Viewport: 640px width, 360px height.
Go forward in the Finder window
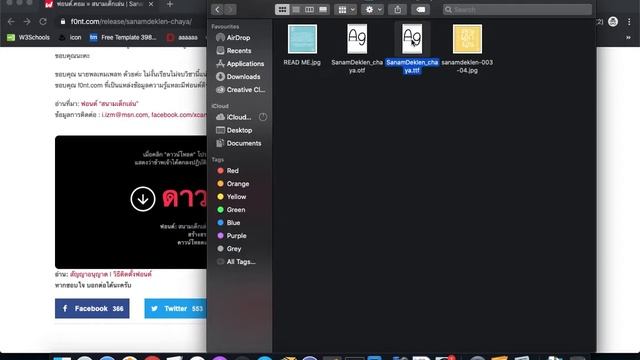click(x=230, y=9)
